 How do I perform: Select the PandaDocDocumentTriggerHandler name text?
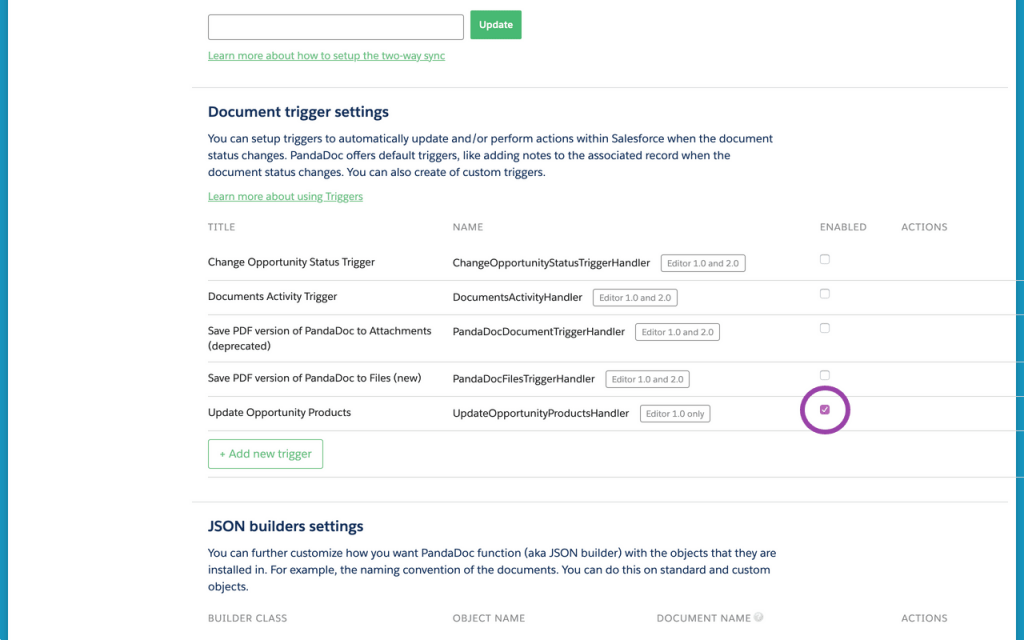pos(539,332)
